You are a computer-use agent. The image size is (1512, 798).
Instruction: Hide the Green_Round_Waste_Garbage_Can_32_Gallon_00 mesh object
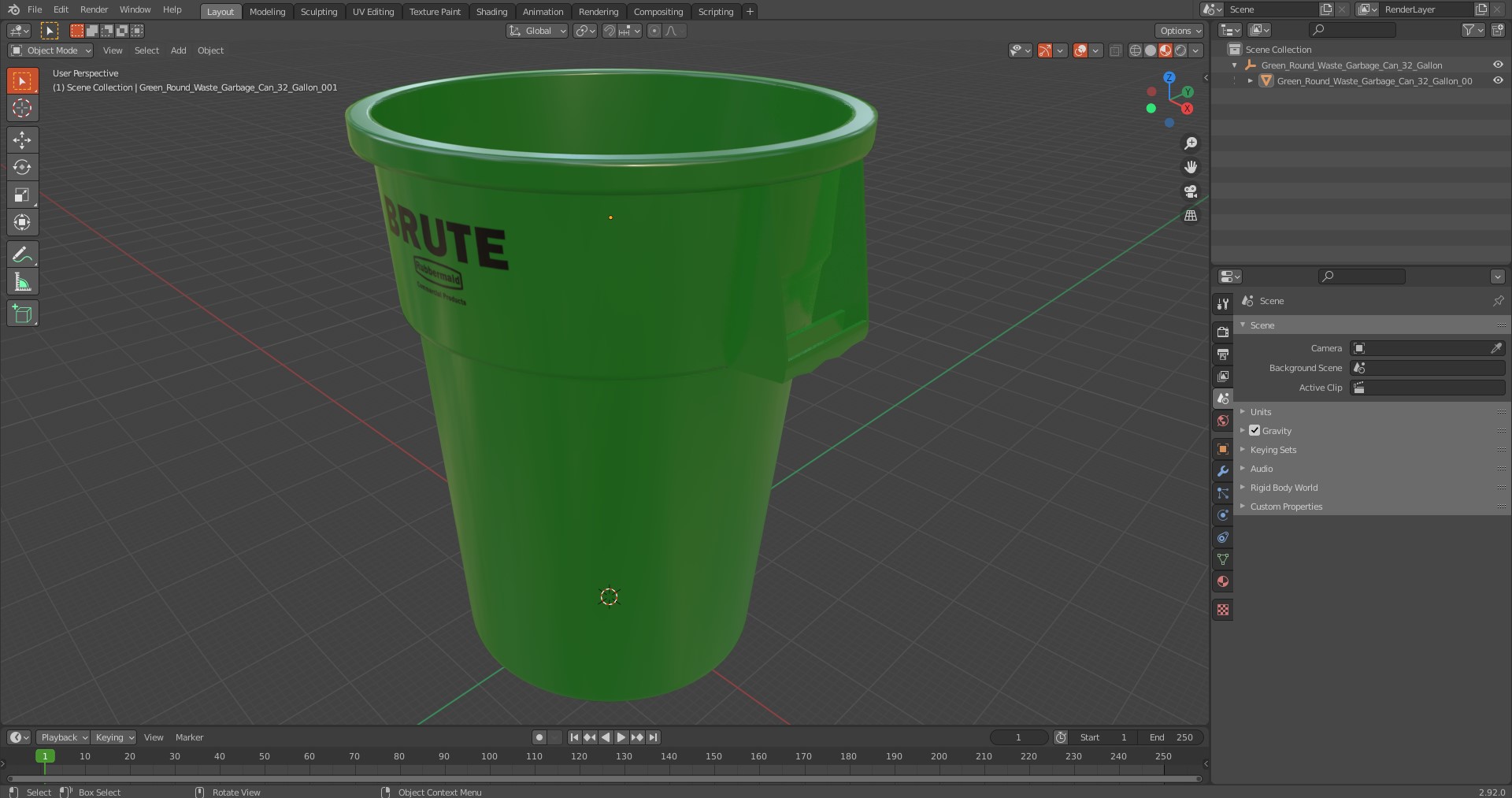click(1498, 80)
